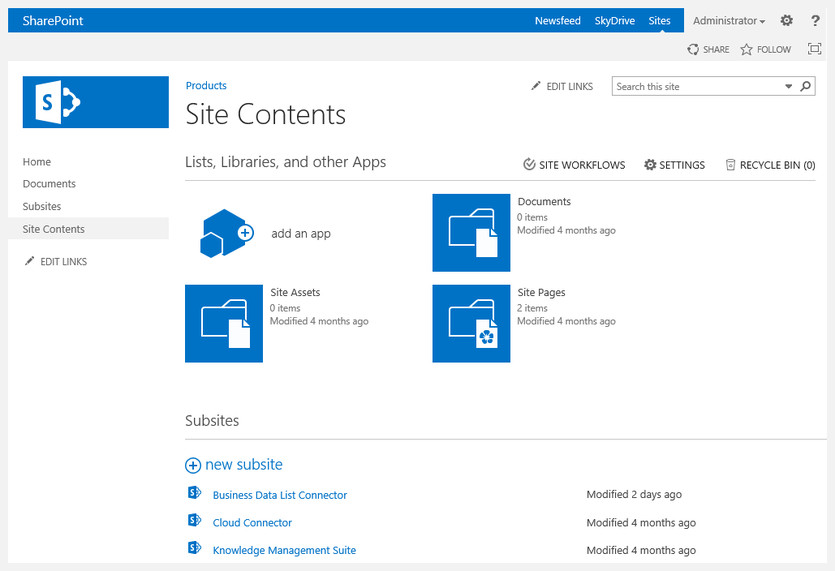Click '2 items' under Site Pages
835x571 pixels.
[532, 308]
